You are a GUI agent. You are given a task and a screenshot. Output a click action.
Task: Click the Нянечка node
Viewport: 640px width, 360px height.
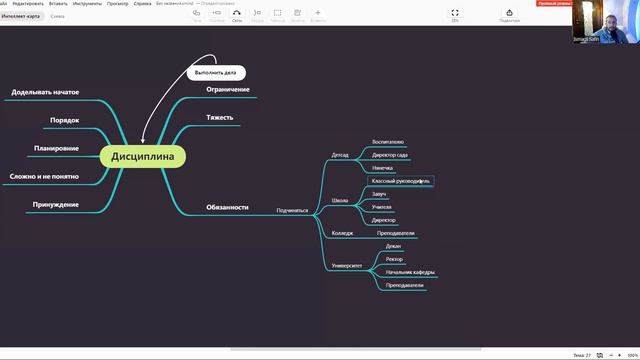(382, 168)
